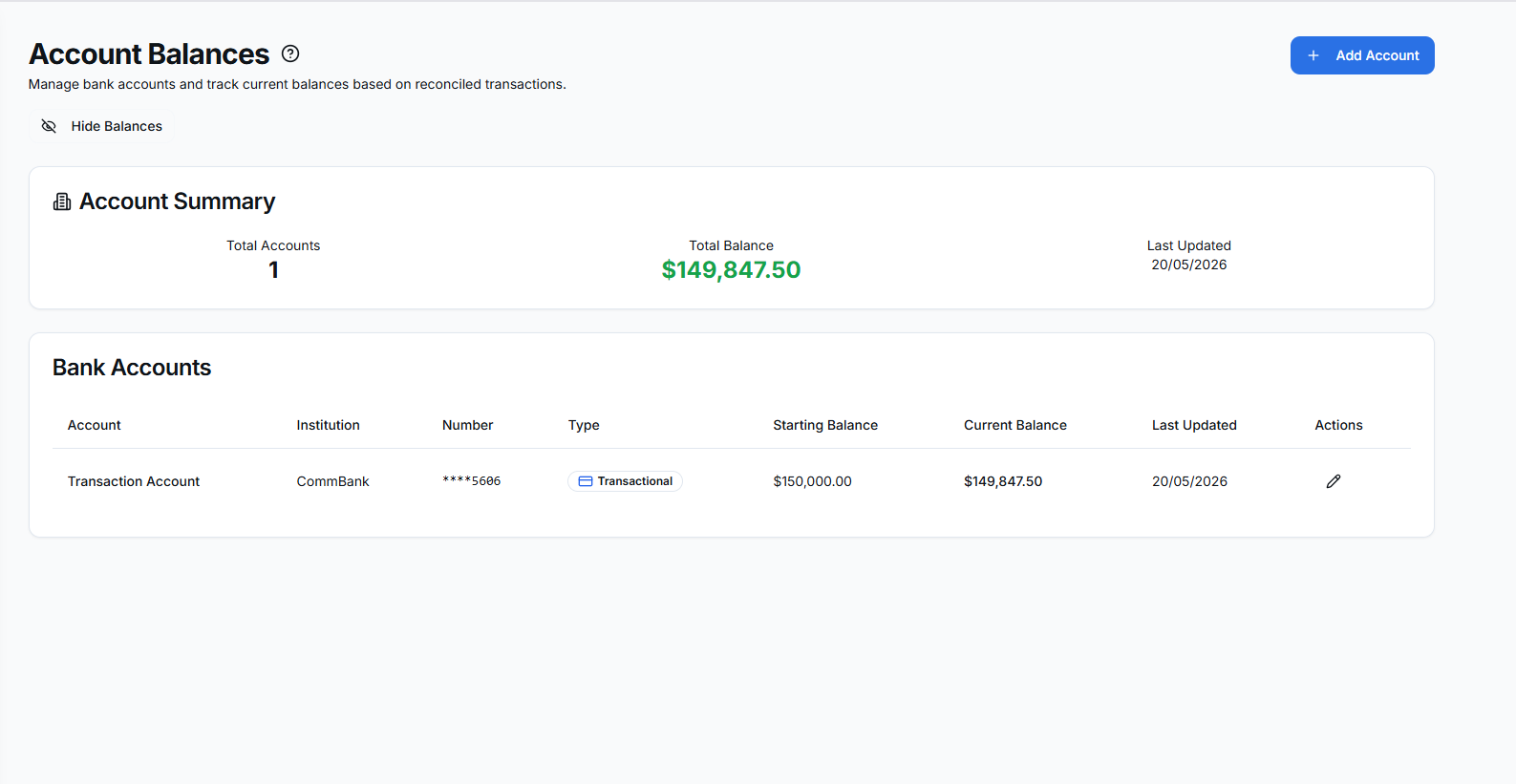Click the Last Updated date in summary
Viewport: 1516px width, 784px height.
pyautogui.click(x=1189, y=265)
